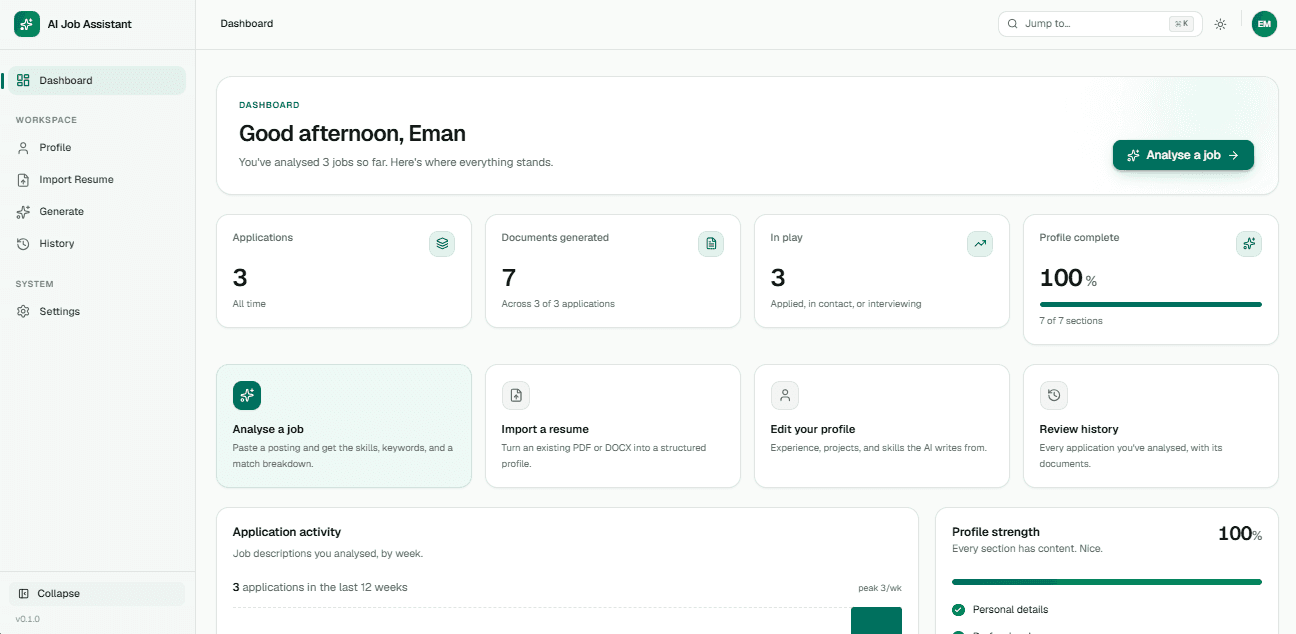Click the In play trend arrow icon
The width and height of the screenshot is (1296, 634).
980,243
